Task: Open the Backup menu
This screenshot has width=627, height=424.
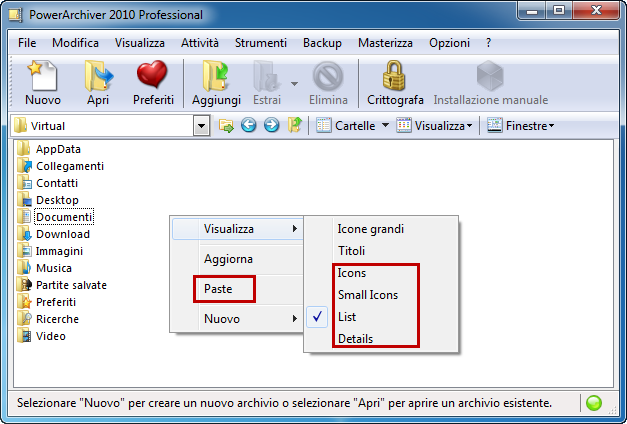Action: click(322, 43)
